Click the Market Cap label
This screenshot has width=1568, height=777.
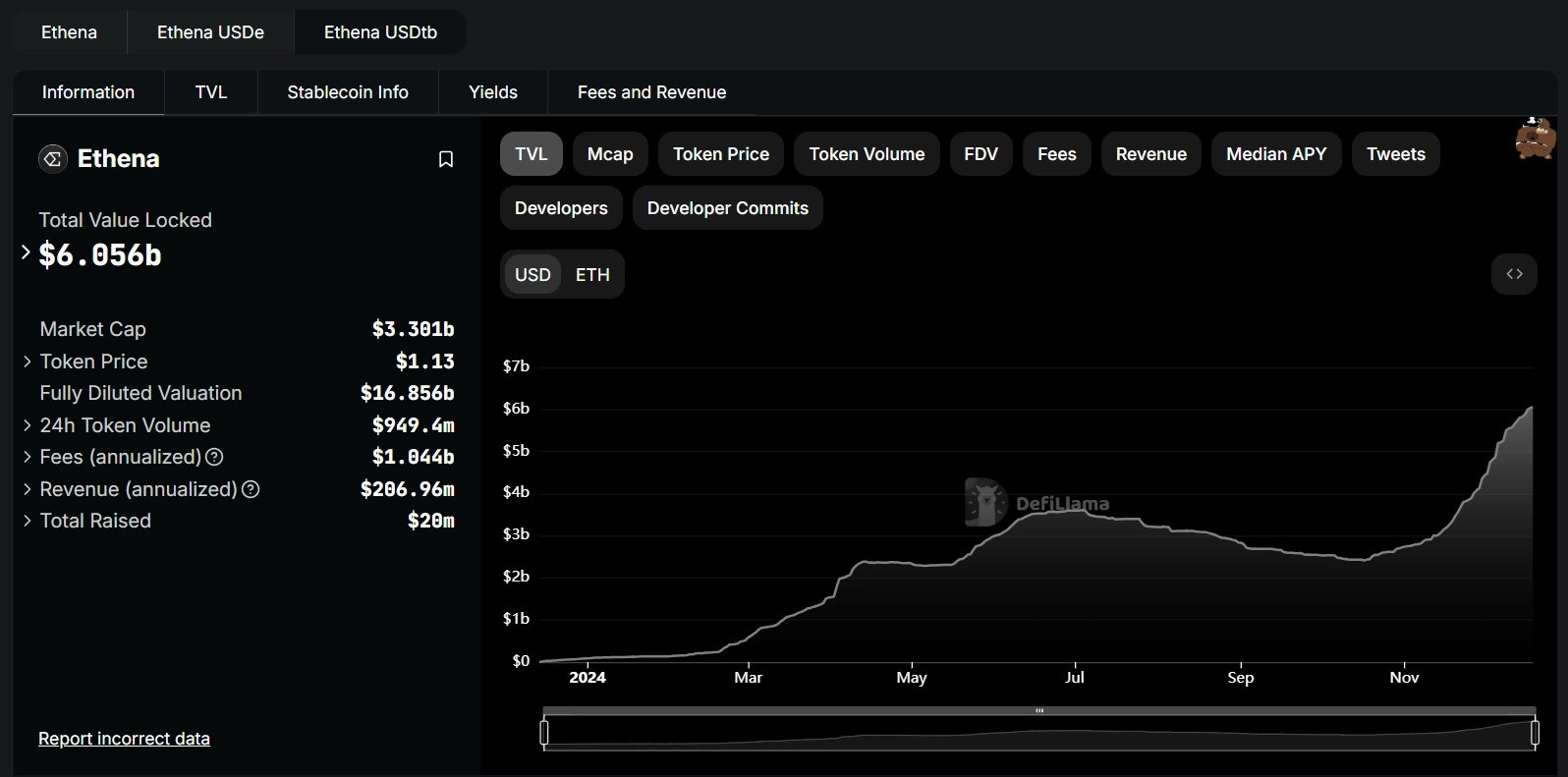92,329
